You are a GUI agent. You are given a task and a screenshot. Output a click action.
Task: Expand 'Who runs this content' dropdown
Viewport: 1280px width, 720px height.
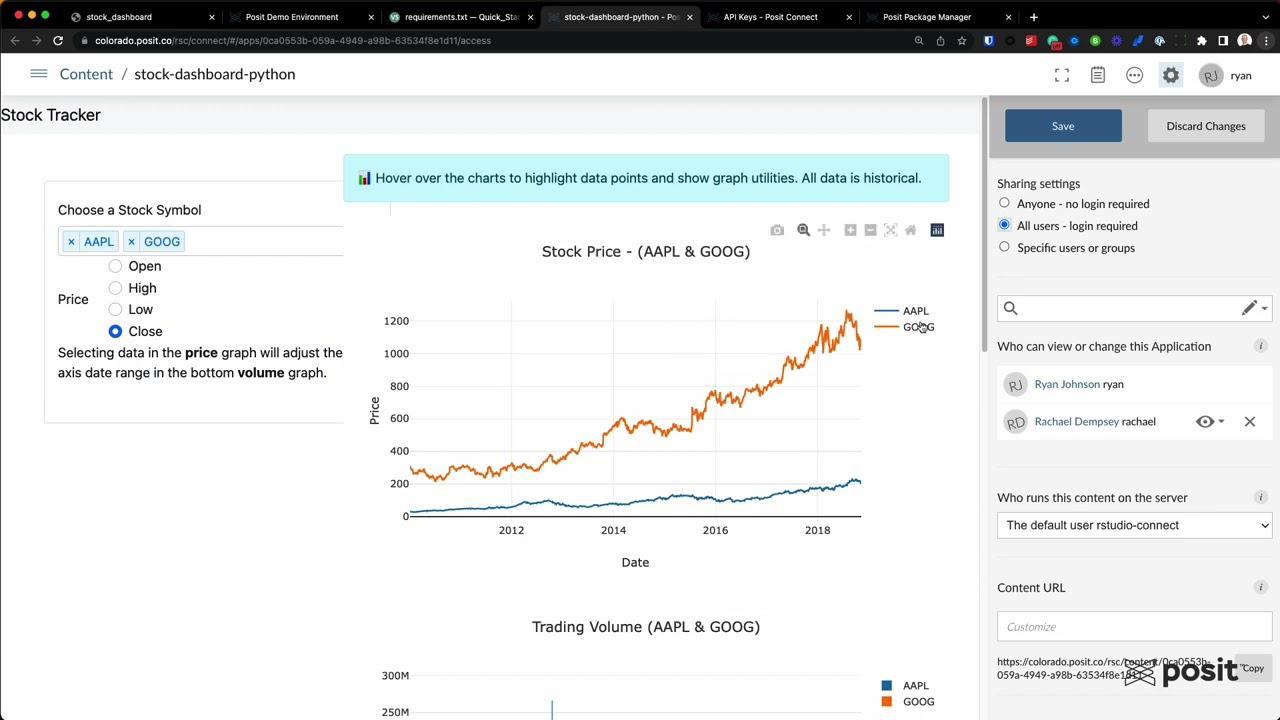point(1134,525)
